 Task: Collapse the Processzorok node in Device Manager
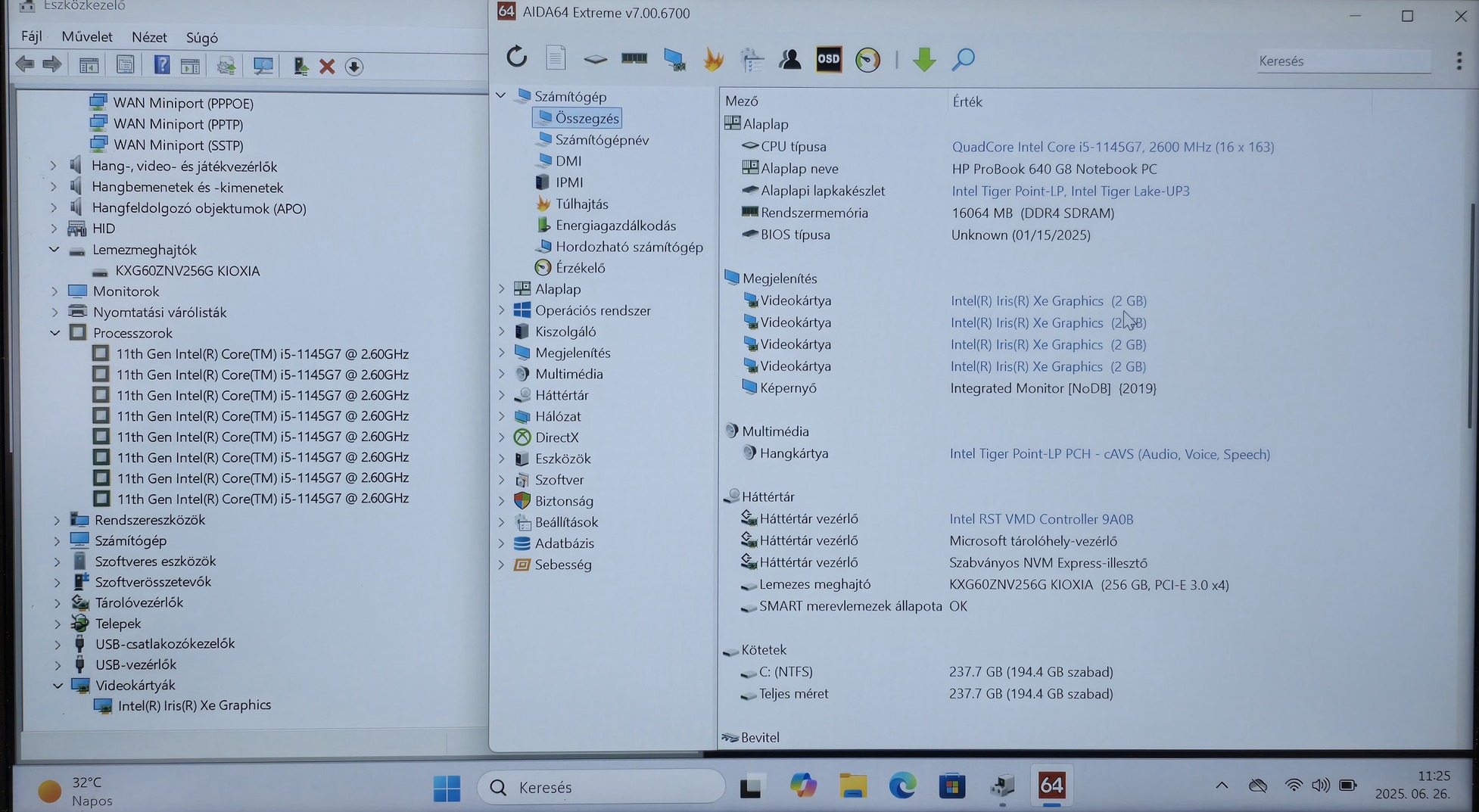point(54,332)
